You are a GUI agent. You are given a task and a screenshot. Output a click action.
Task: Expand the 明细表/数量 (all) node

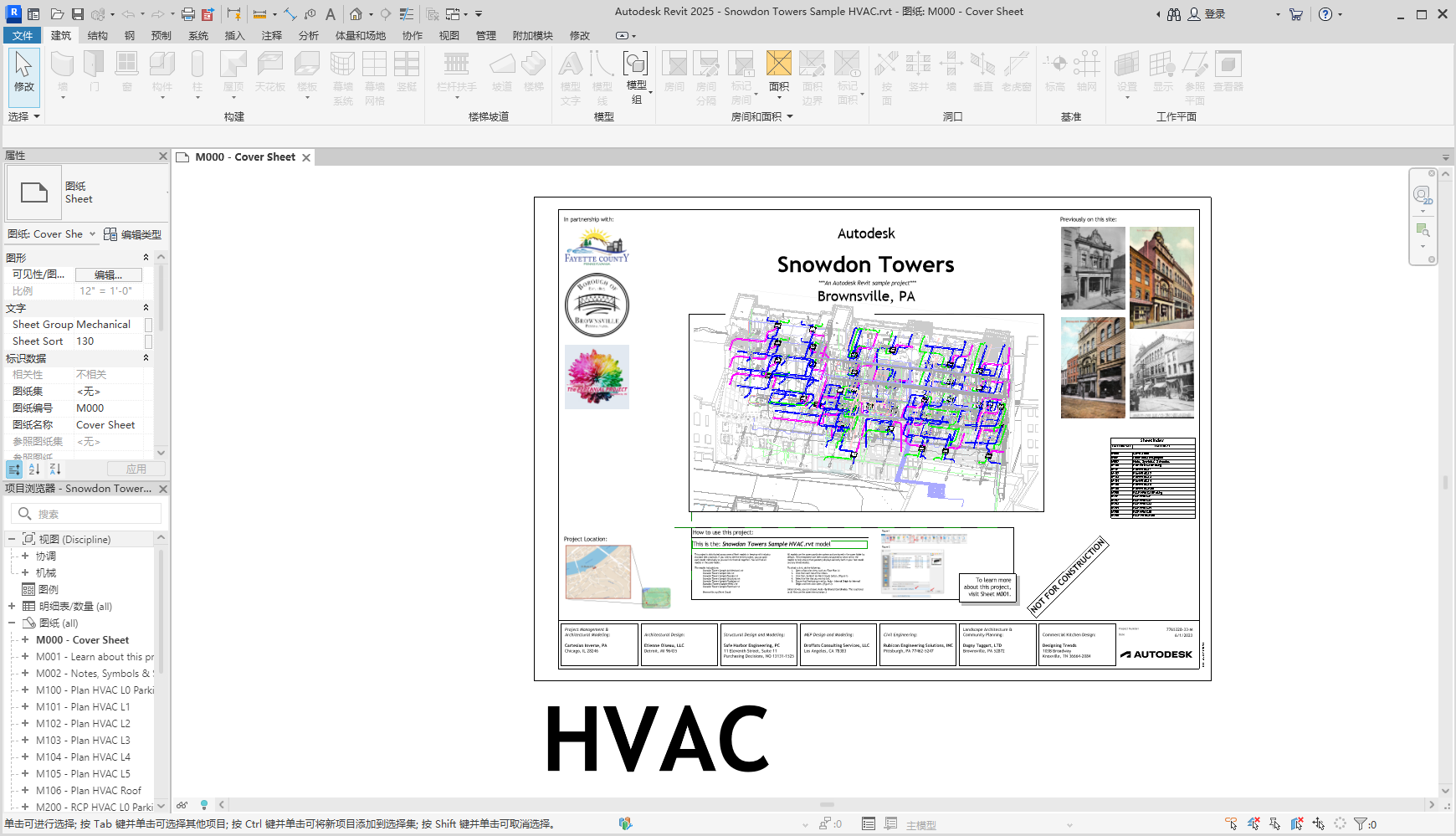(x=12, y=607)
